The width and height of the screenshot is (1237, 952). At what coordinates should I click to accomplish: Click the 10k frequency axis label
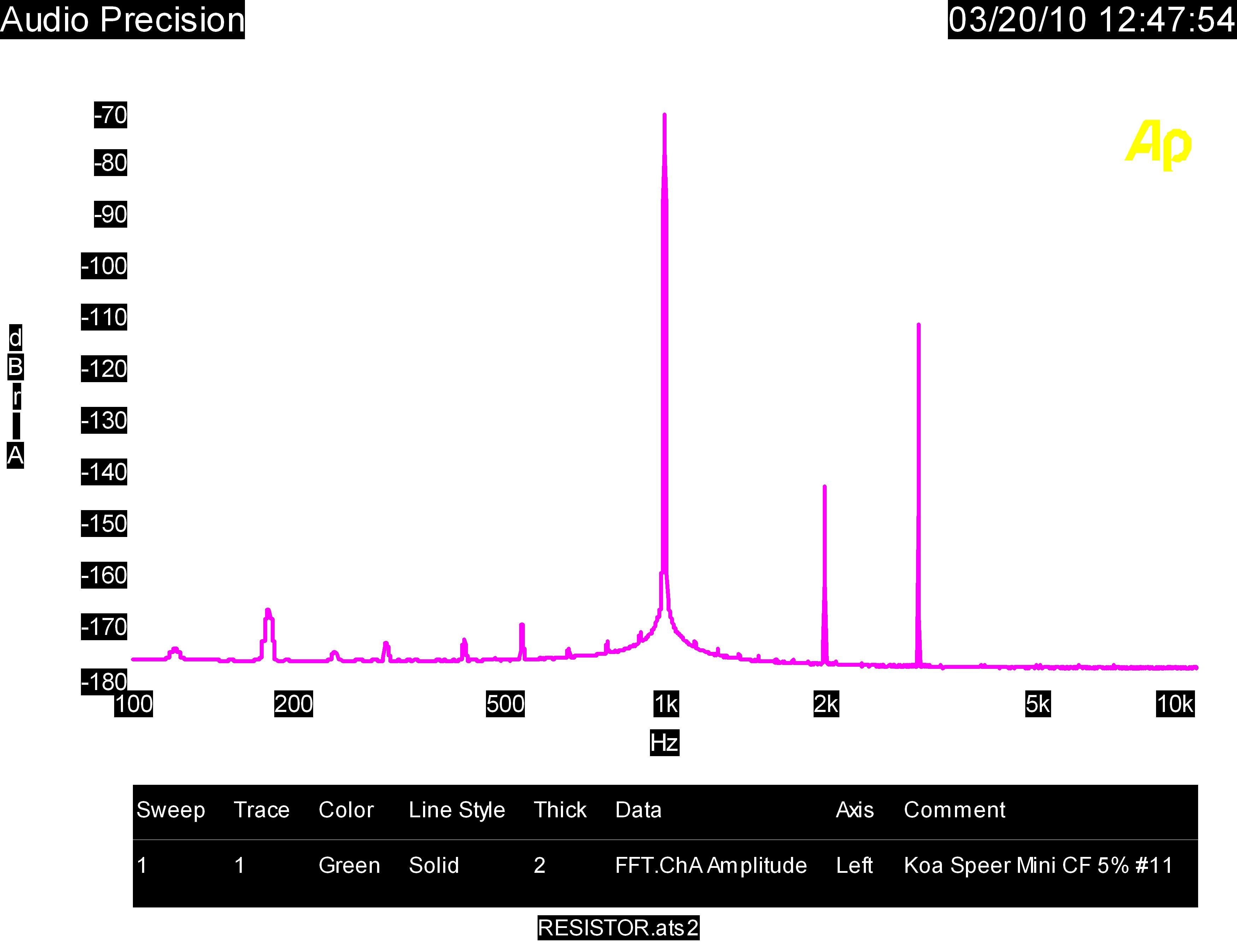click(x=1175, y=704)
